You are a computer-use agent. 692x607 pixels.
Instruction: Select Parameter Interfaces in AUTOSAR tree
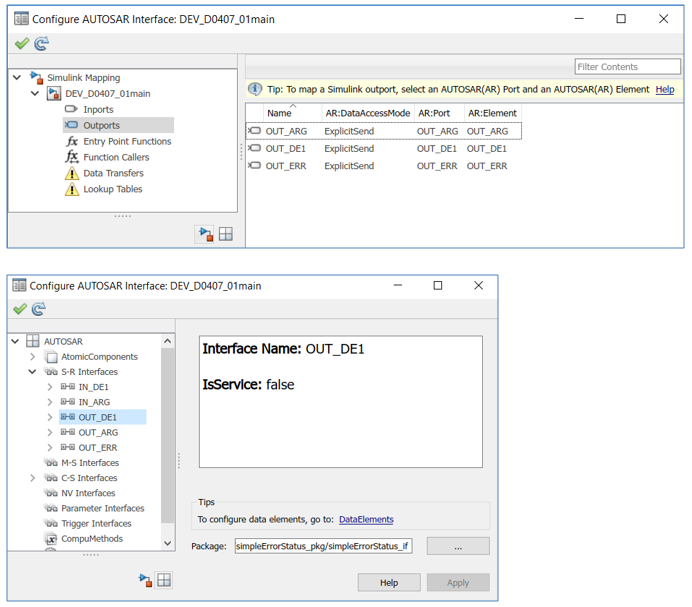tap(102, 508)
